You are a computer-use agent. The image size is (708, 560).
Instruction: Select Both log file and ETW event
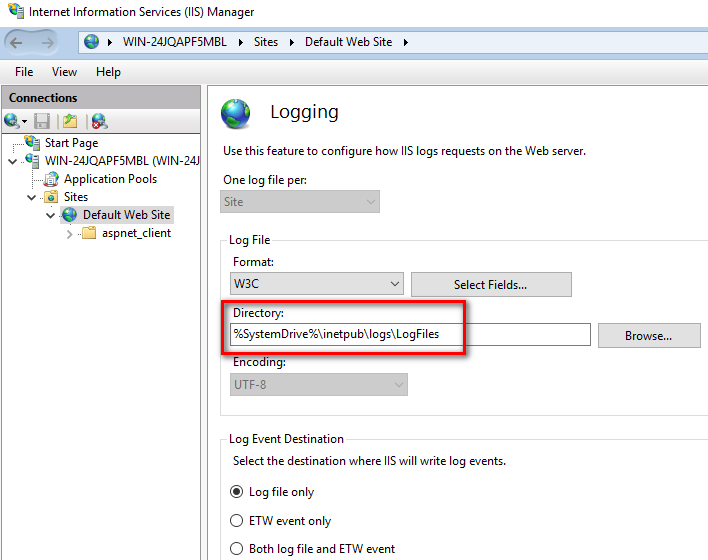click(237, 549)
